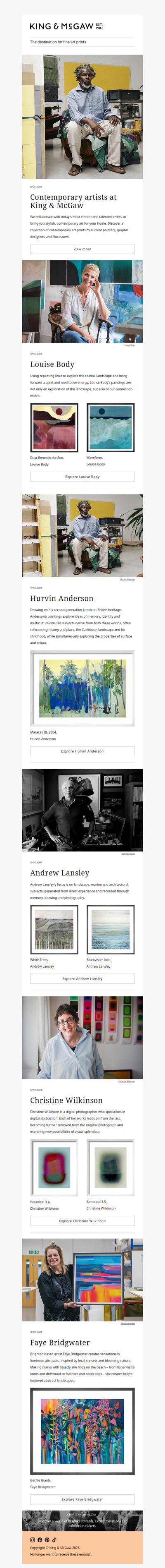
Task: Click the Explore Andrew Lansley button
Action: point(82,979)
